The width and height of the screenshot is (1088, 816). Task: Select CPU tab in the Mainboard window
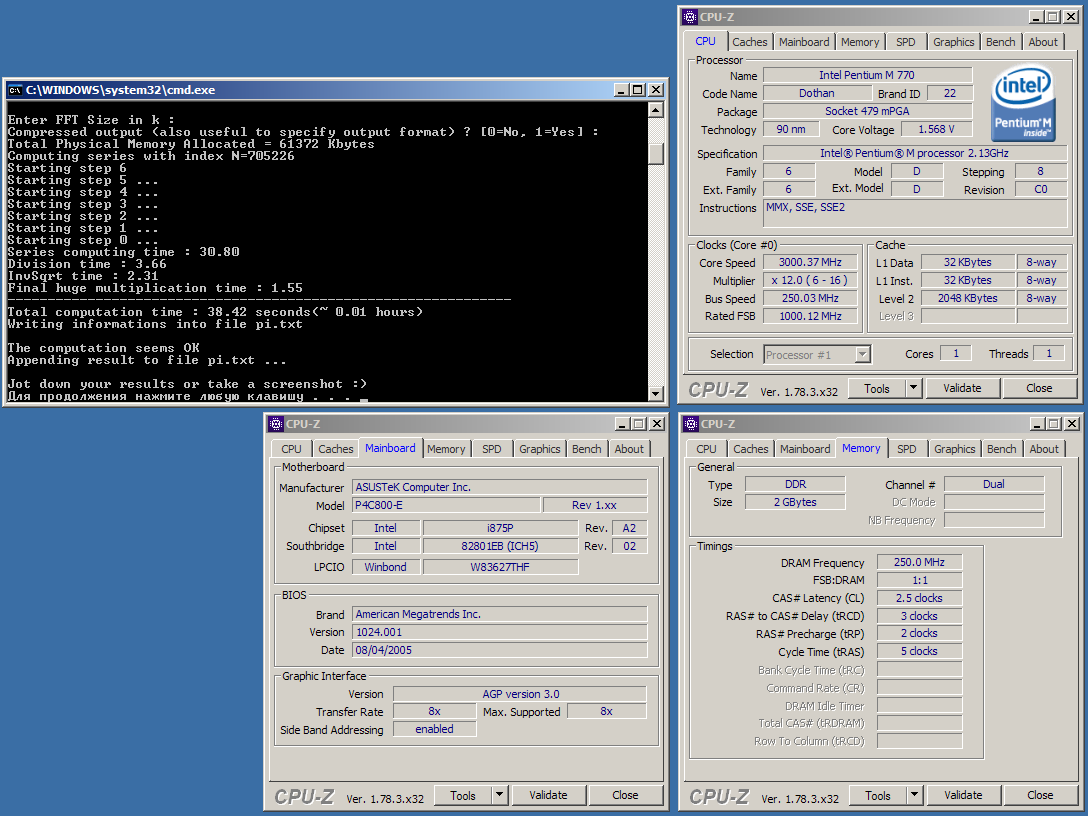pos(291,449)
